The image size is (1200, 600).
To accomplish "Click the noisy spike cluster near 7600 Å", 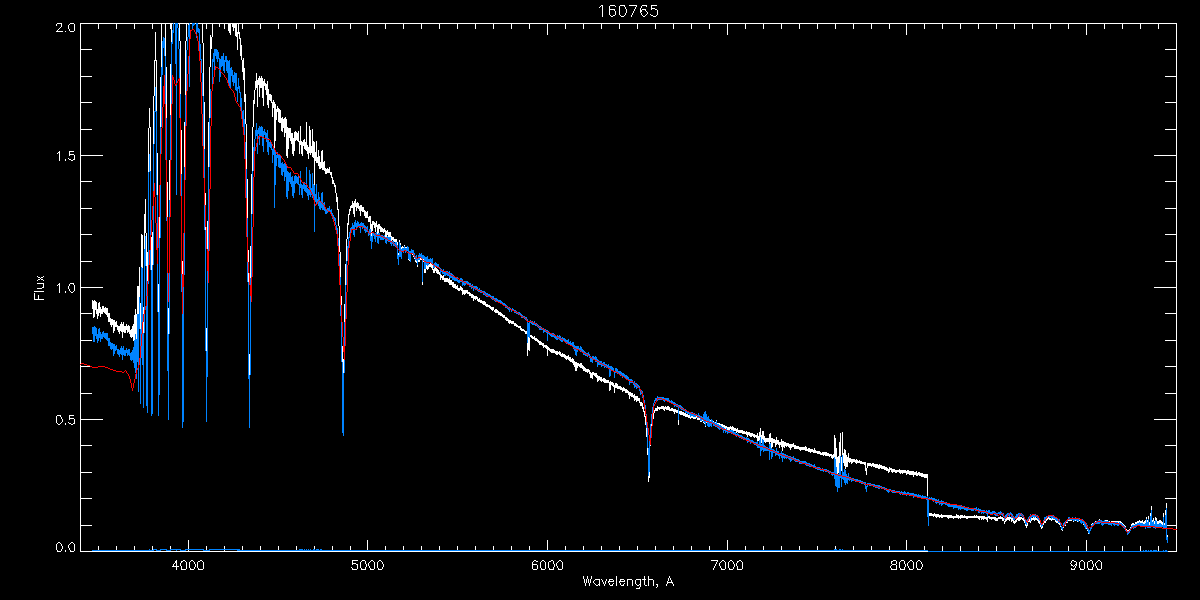I will 841,460.
